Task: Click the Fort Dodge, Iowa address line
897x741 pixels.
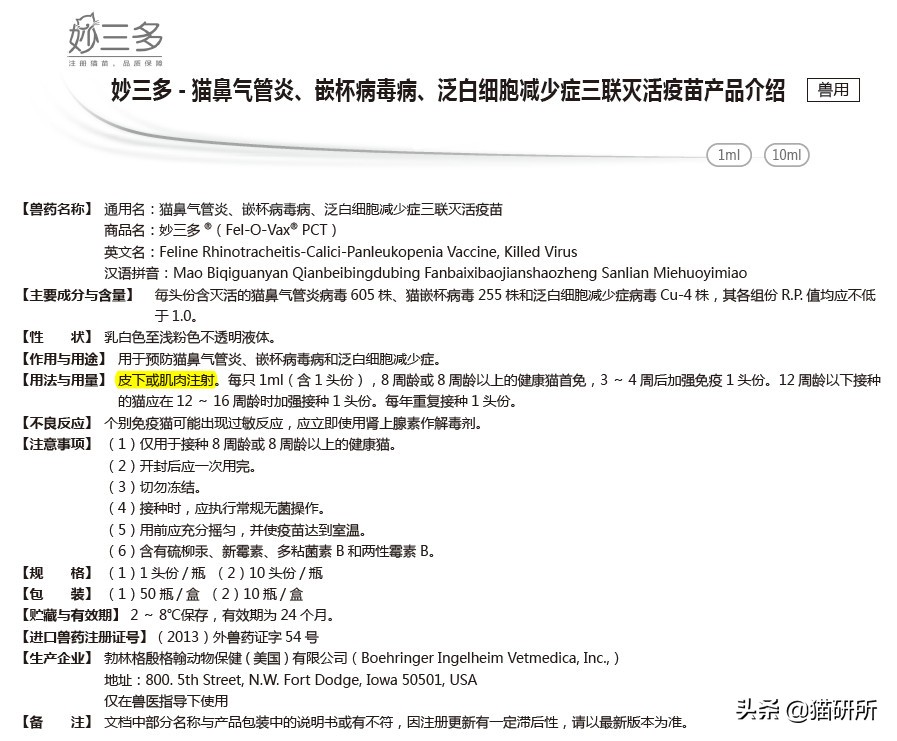Action: tap(290, 680)
